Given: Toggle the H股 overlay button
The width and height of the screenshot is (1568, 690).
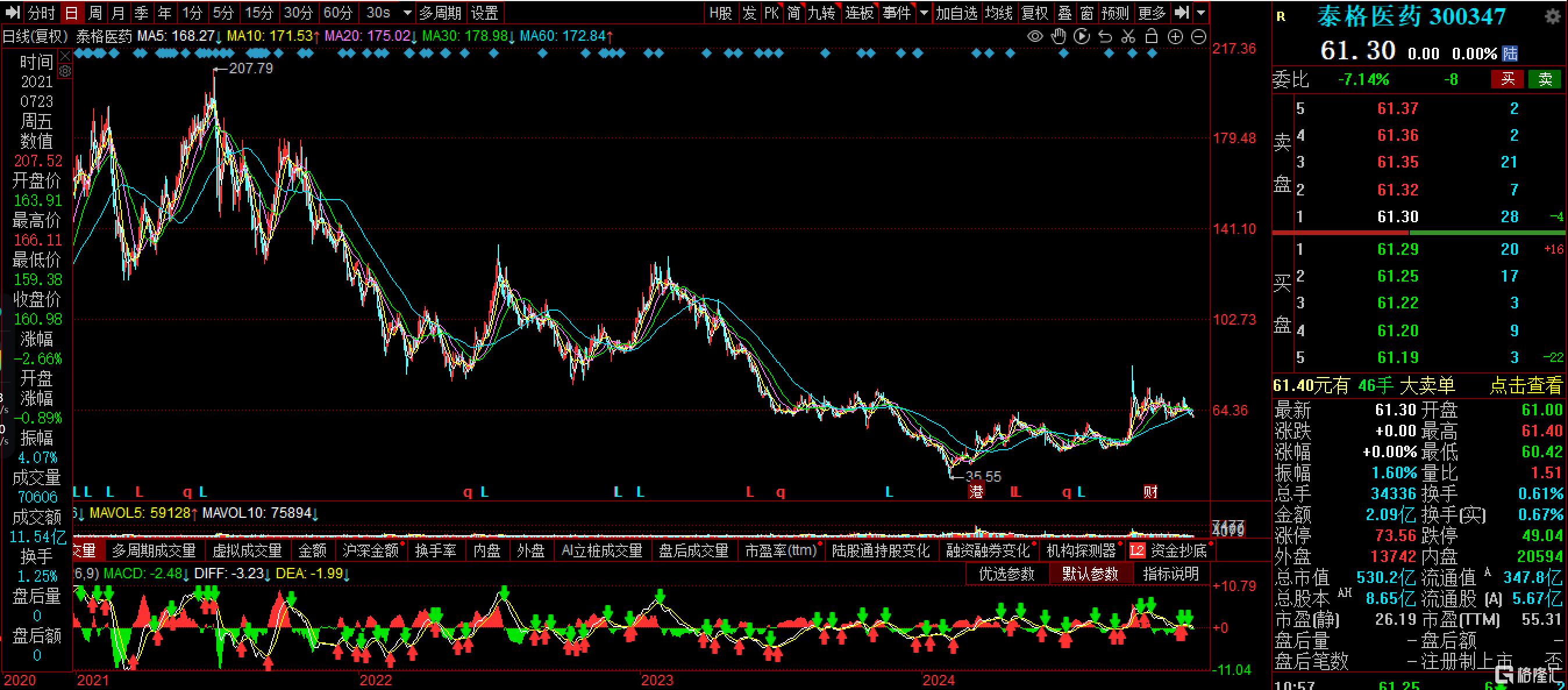Looking at the screenshot, I should click(x=721, y=12).
